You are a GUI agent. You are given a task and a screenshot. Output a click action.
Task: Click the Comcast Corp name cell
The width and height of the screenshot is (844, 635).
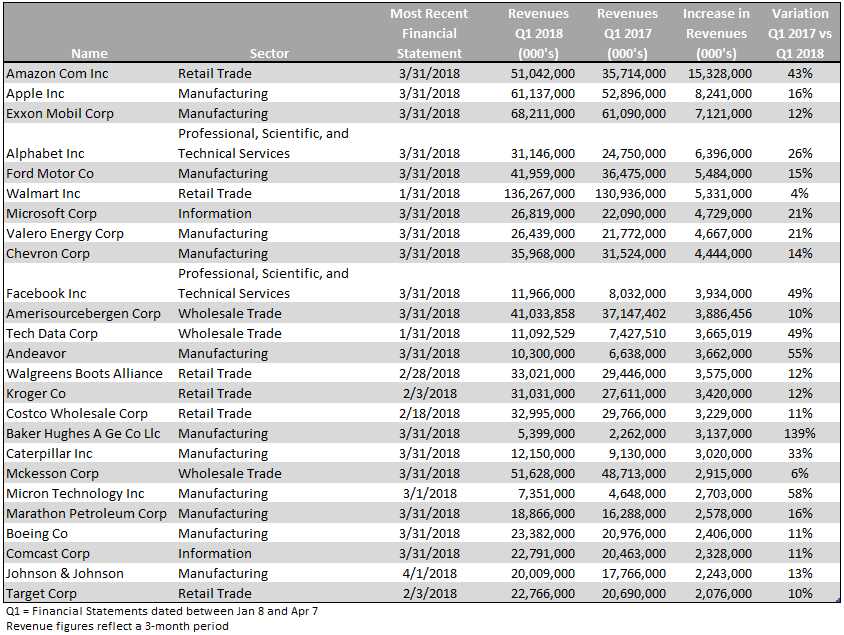pyautogui.click(x=47, y=554)
